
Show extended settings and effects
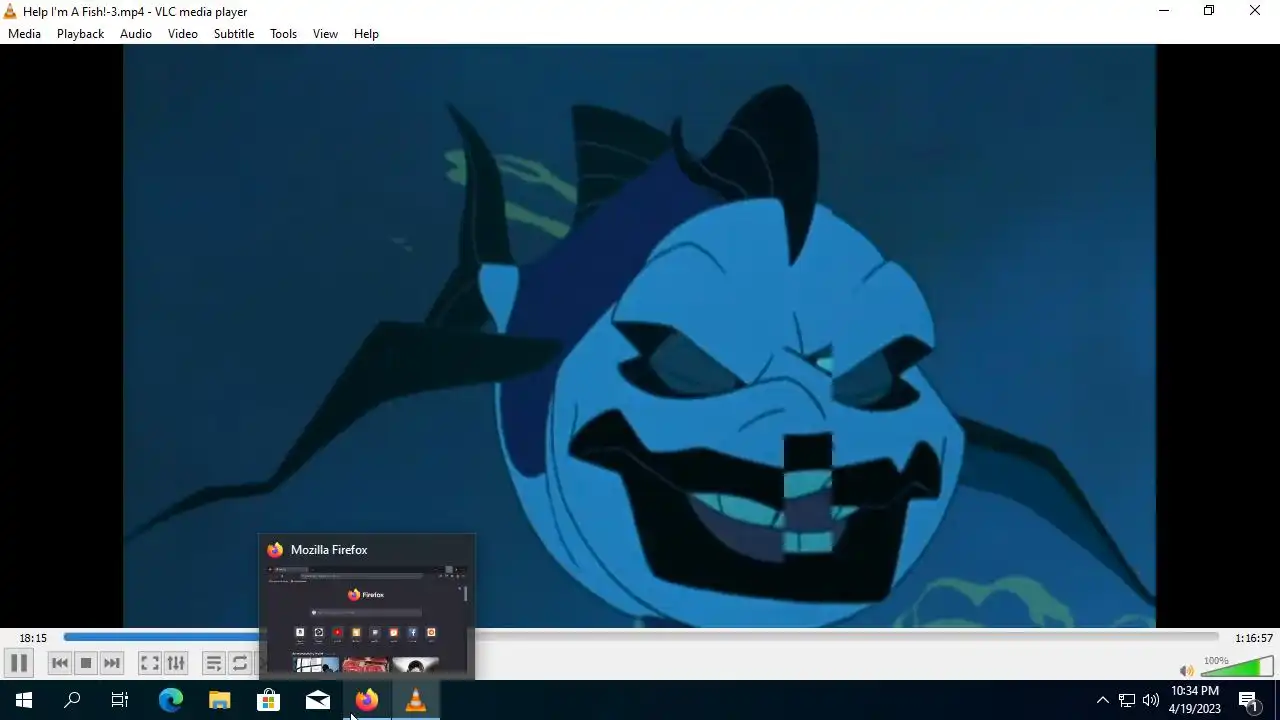176,663
